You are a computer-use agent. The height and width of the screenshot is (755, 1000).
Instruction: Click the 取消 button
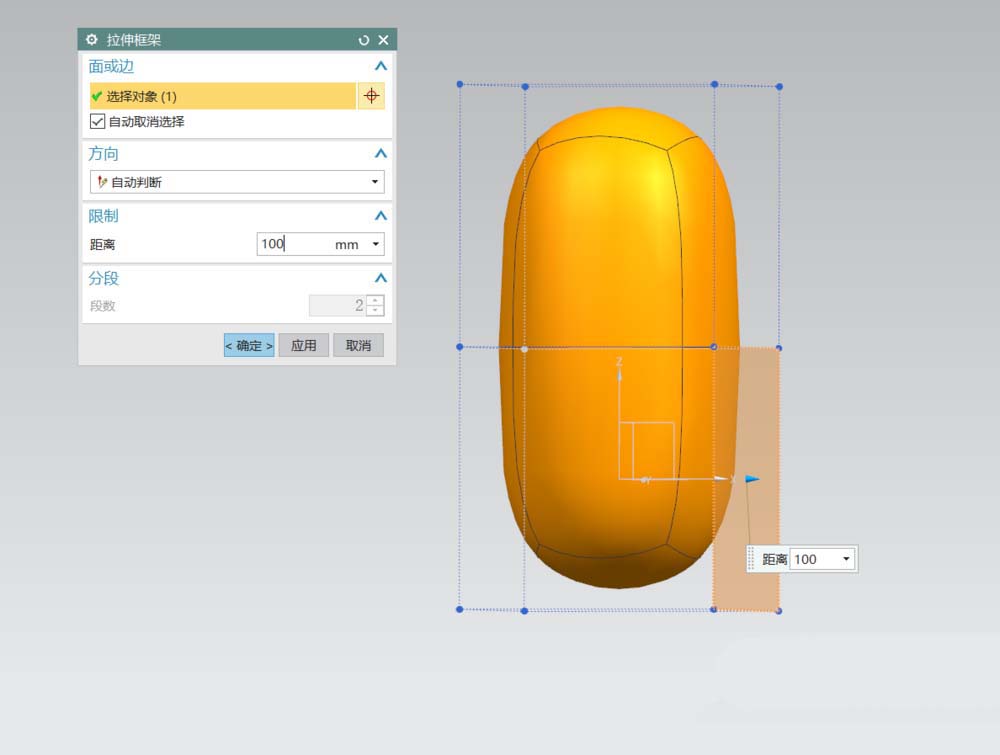pyautogui.click(x=358, y=345)
